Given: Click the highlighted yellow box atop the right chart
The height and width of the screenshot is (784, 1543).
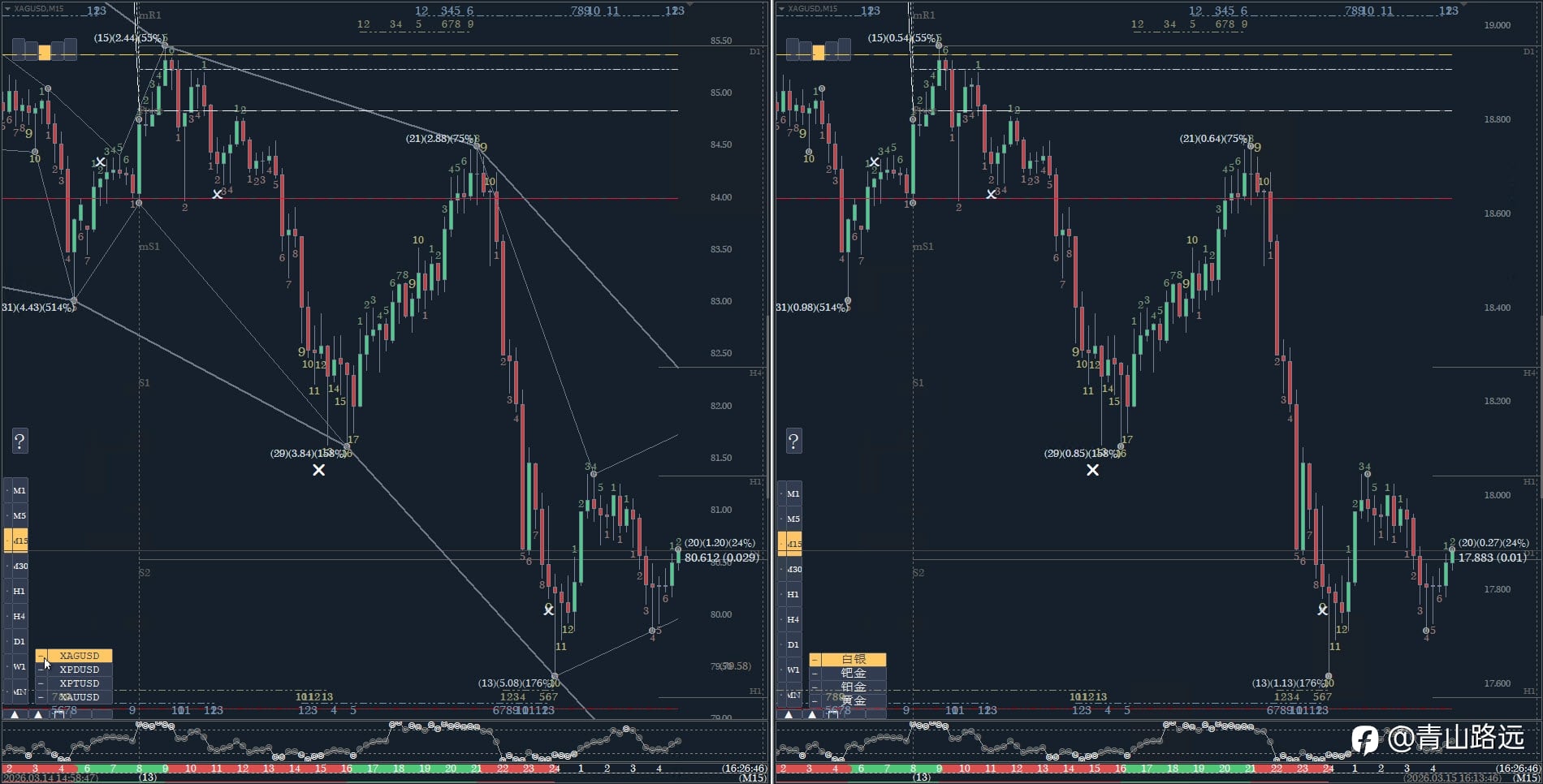Looking at the screenshot, I should 819,52.
